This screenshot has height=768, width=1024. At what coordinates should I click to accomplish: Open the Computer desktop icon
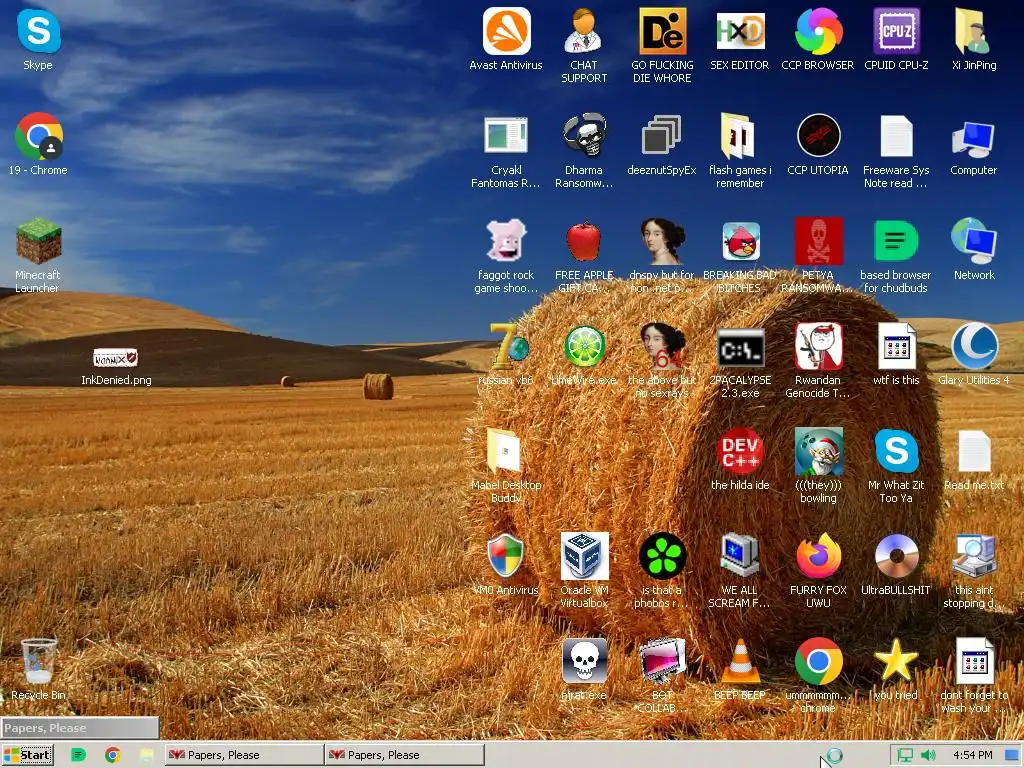click(974, 138)
